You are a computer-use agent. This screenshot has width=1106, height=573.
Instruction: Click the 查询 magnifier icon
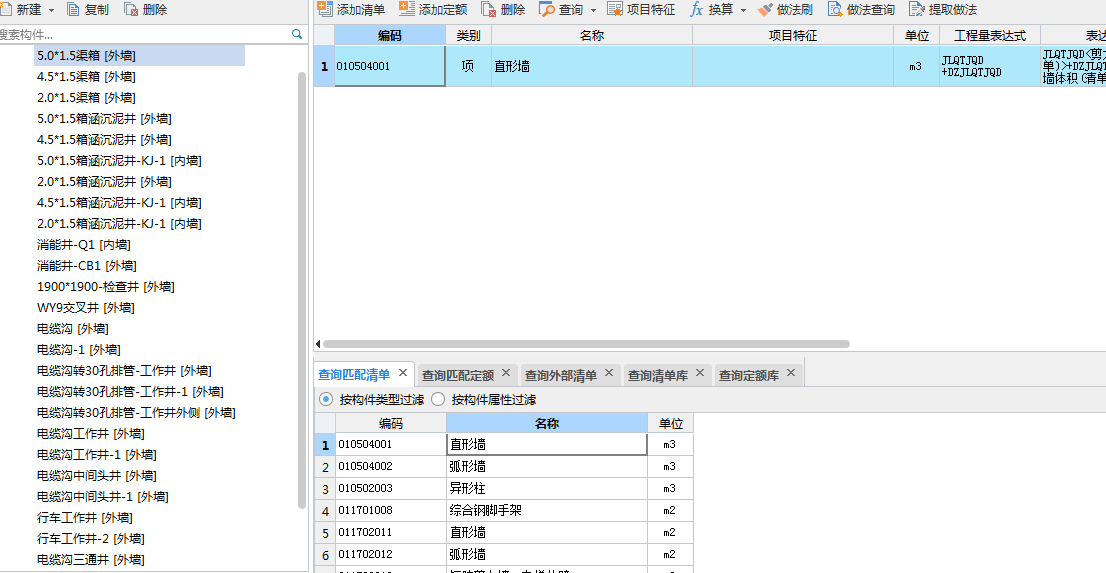547,10
